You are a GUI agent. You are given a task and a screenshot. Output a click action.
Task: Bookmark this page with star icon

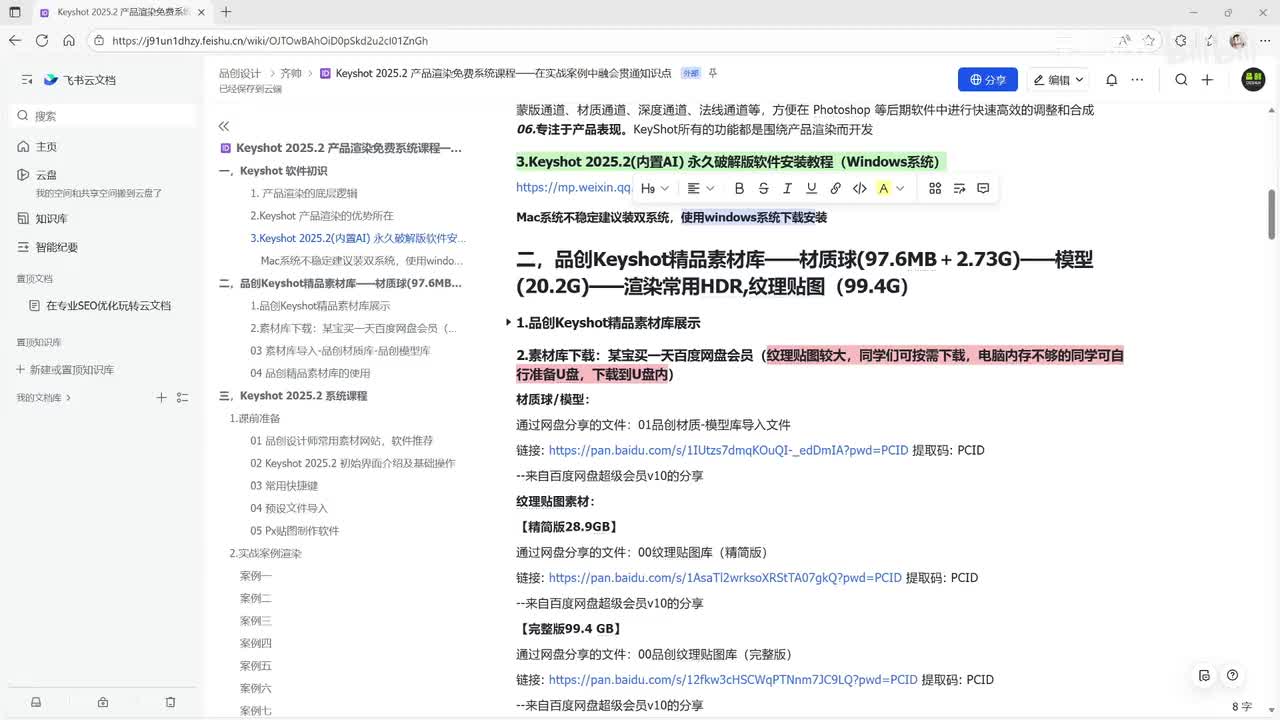point(1149,41)
